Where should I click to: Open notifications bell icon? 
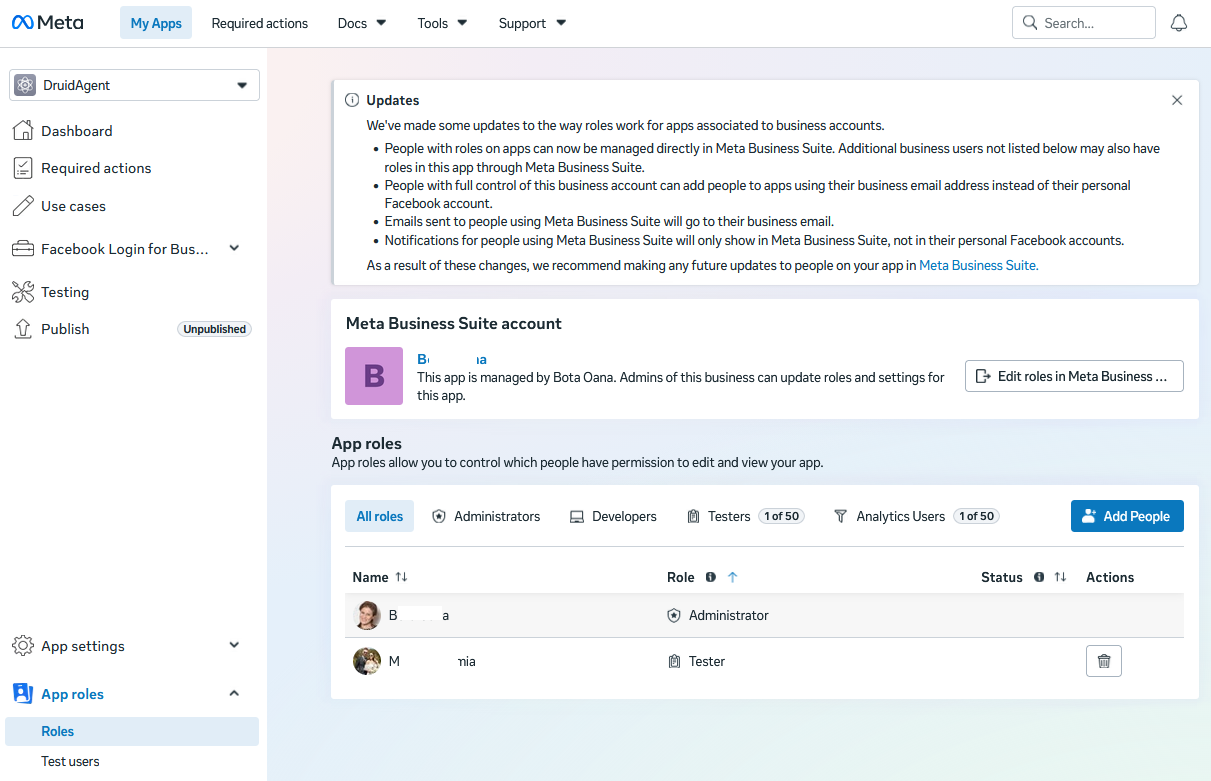coord(1179,23)
